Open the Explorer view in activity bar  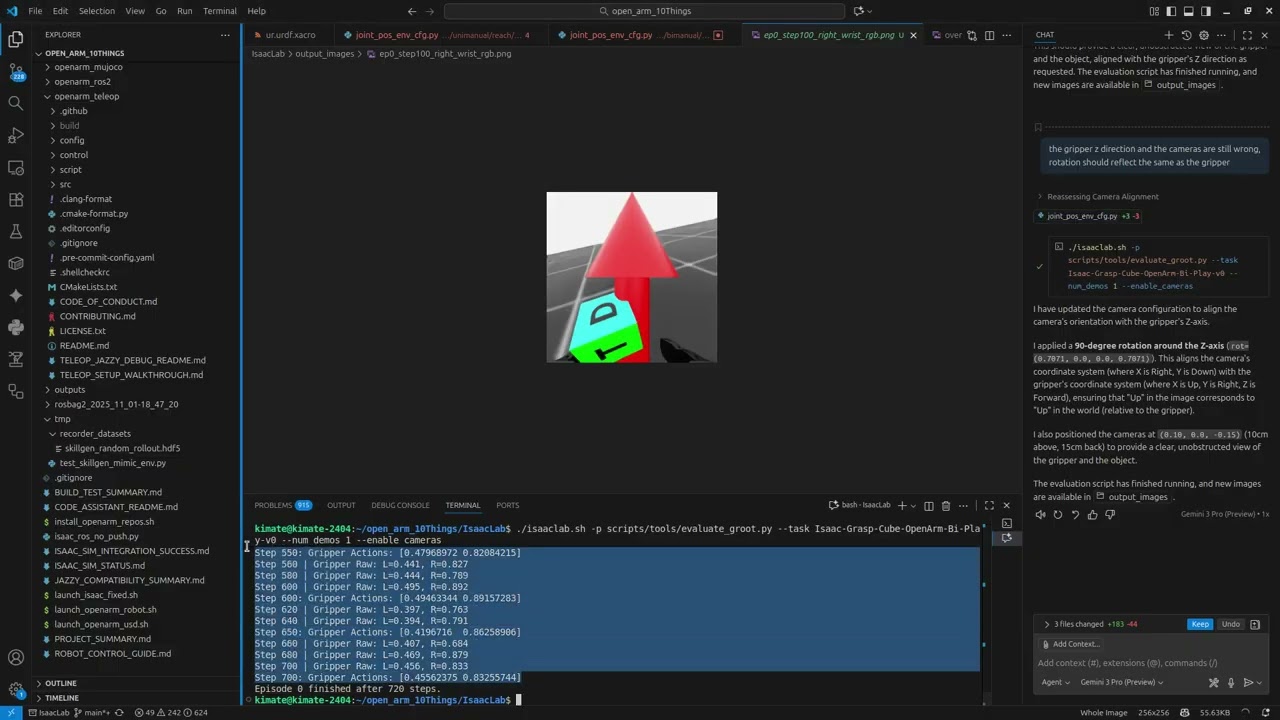coord(16,40)
